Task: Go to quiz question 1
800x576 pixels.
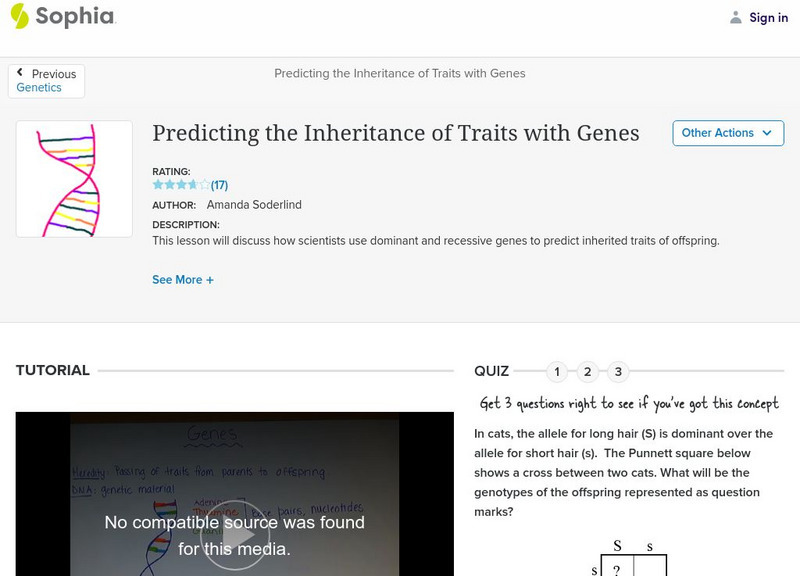Action: pyautogui.click(x=557, y=372)
